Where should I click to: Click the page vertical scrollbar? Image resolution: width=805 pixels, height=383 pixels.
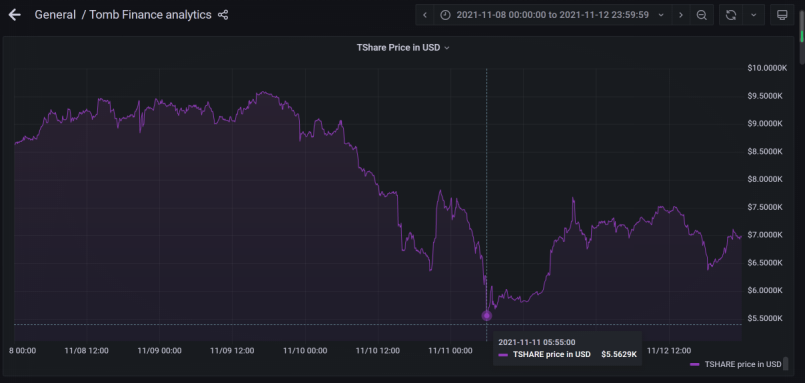[x=801, y=36]
